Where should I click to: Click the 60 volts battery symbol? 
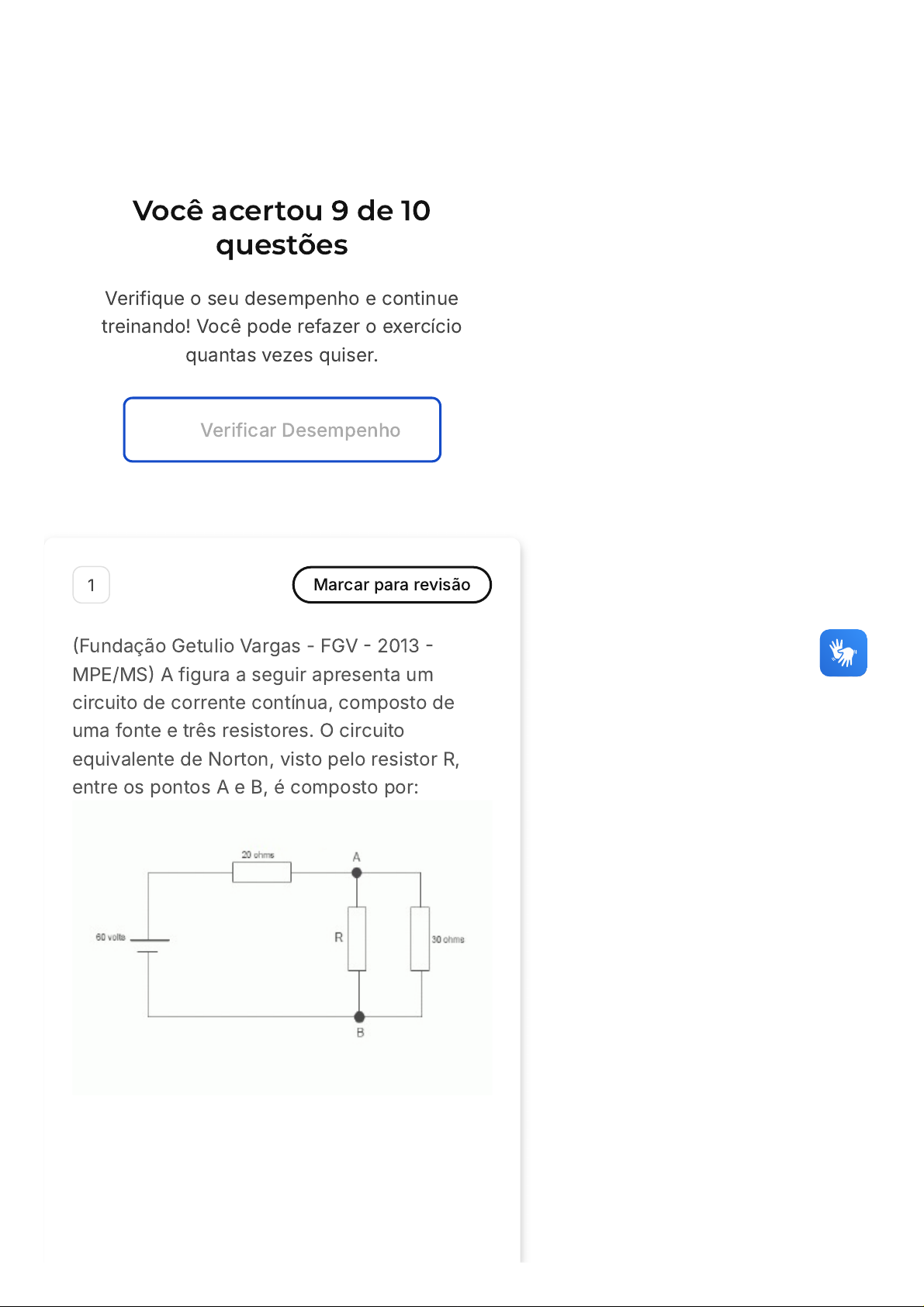(x=149, y=945)
